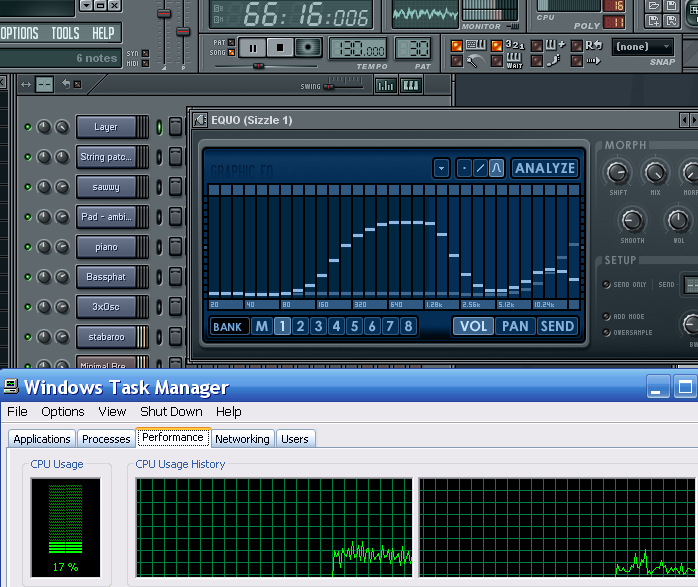Toggle ADD MODE option

606,316
